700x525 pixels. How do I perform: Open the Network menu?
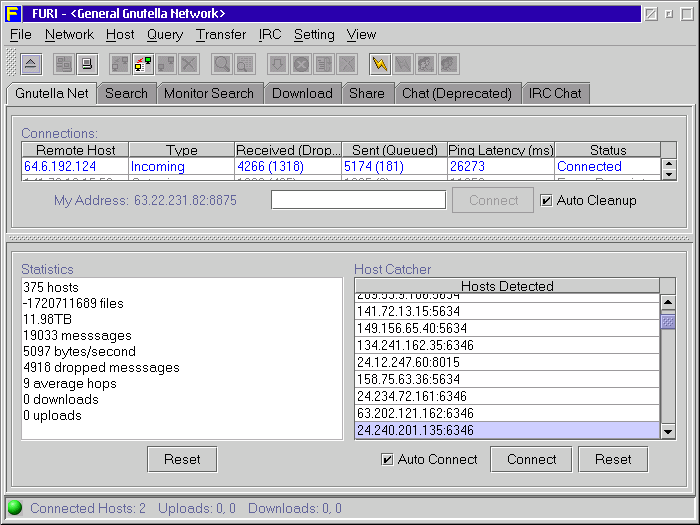69,34
